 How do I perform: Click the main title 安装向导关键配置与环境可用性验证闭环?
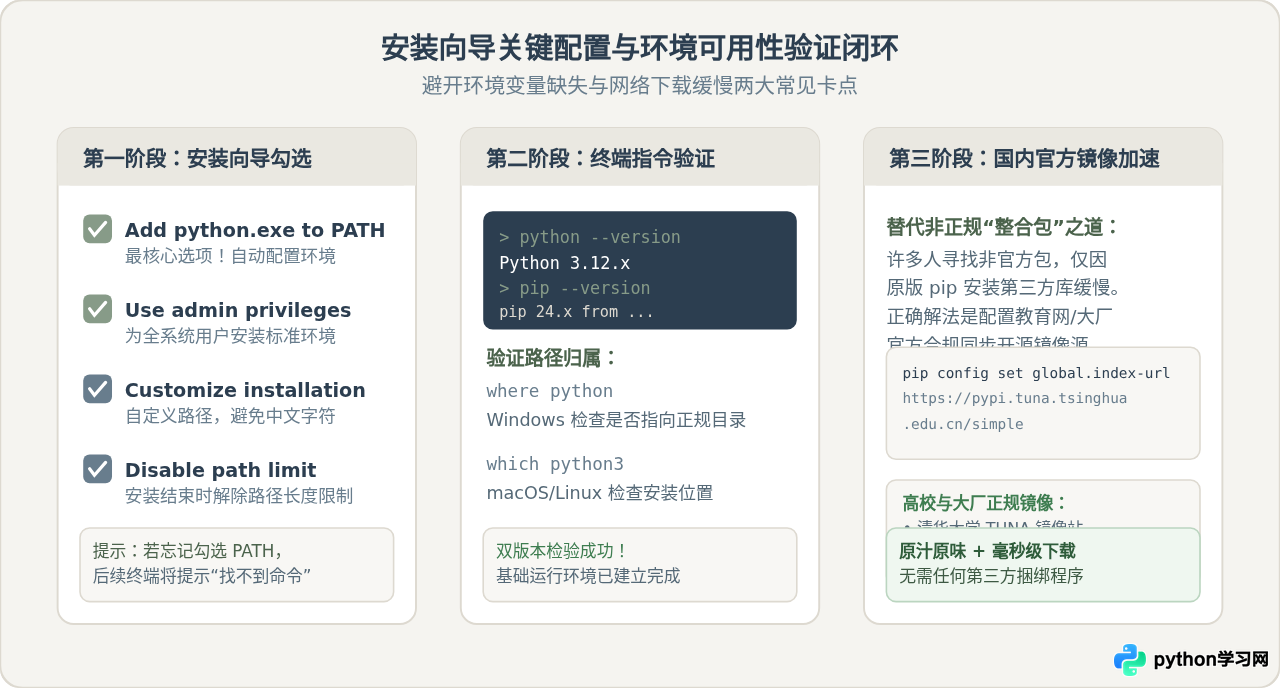pyautogui.click(x=640, y=48)
